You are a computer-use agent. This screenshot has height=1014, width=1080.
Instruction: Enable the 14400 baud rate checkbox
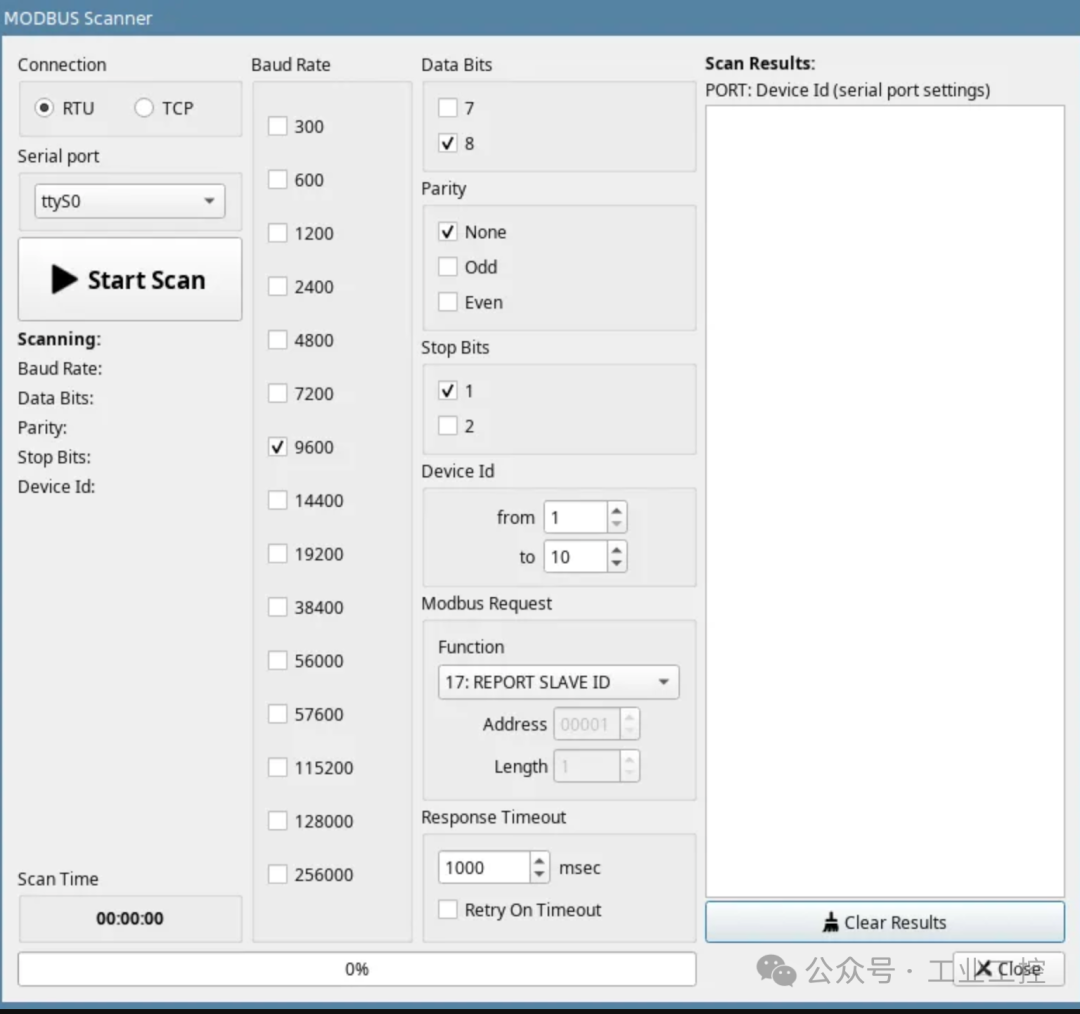(278, 500)
